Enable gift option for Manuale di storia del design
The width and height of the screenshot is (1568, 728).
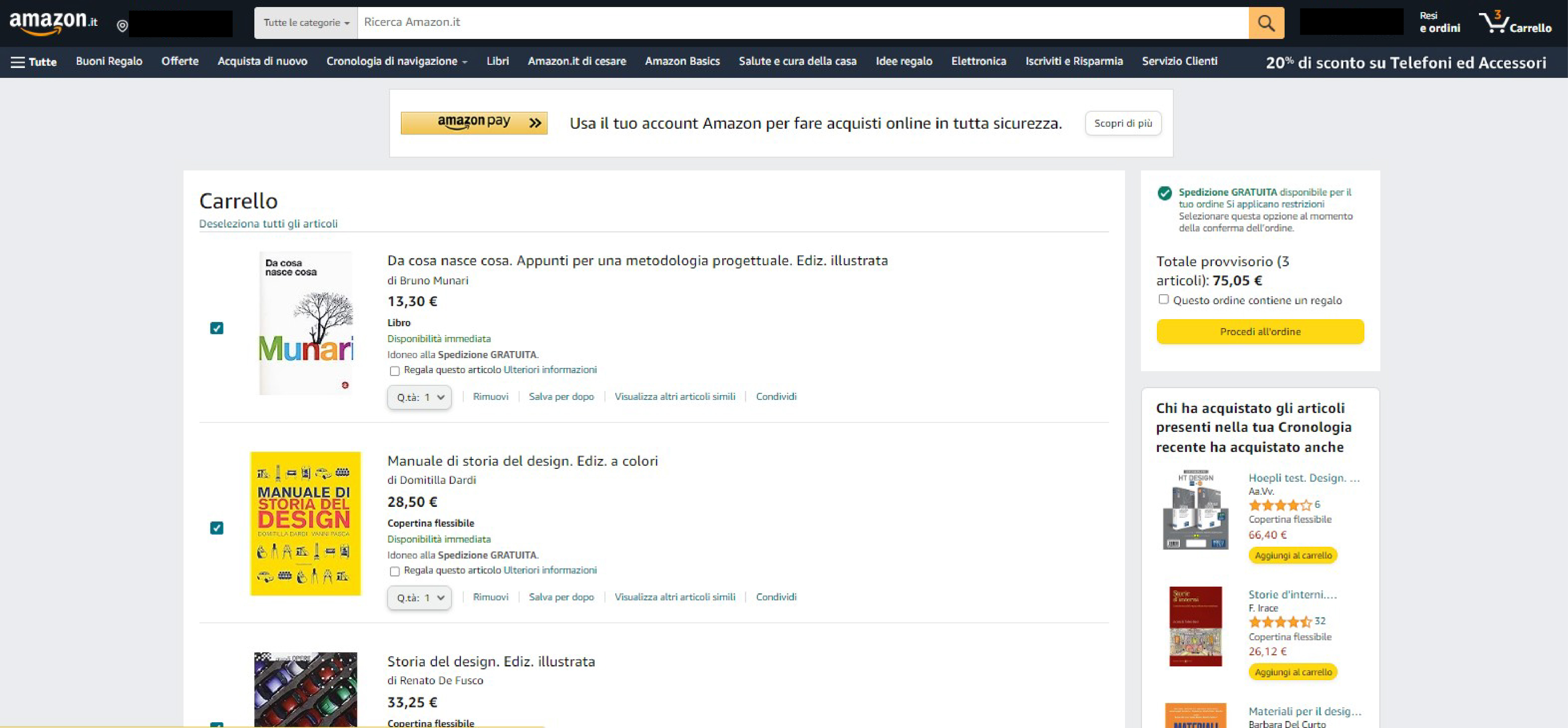(x=394, y=571)
